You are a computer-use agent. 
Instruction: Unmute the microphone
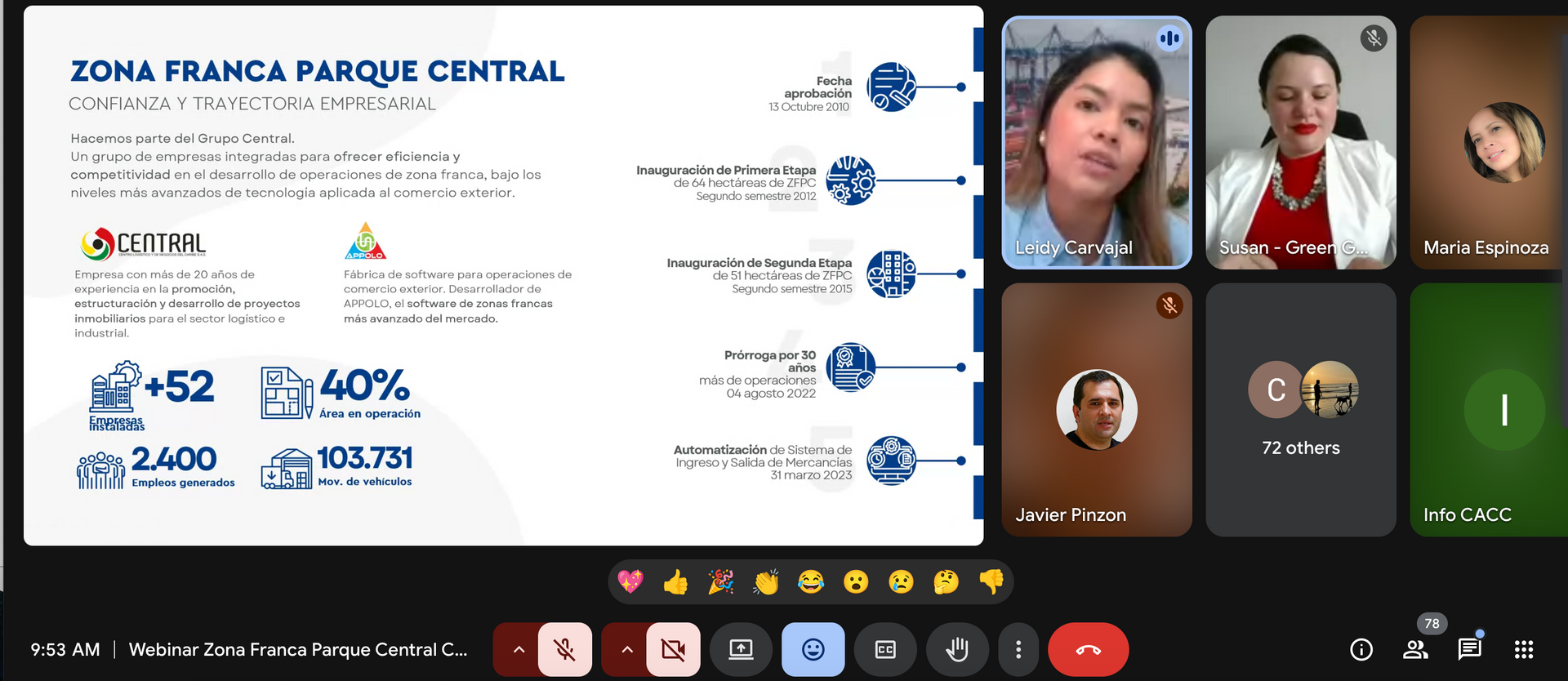(x=564, y=650)
